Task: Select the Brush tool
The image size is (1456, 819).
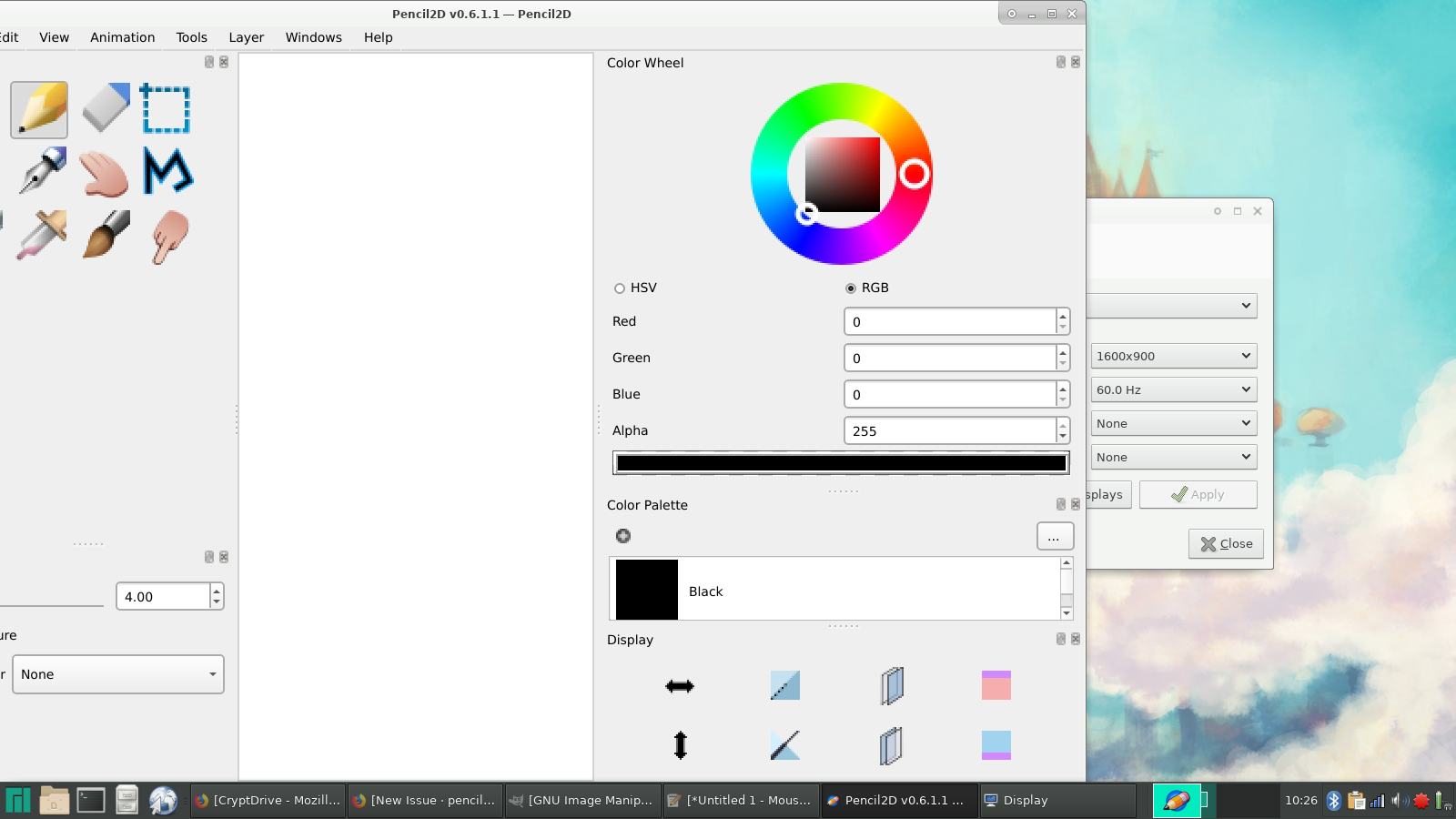Action: pyautogui.click(x=104, y=236)
